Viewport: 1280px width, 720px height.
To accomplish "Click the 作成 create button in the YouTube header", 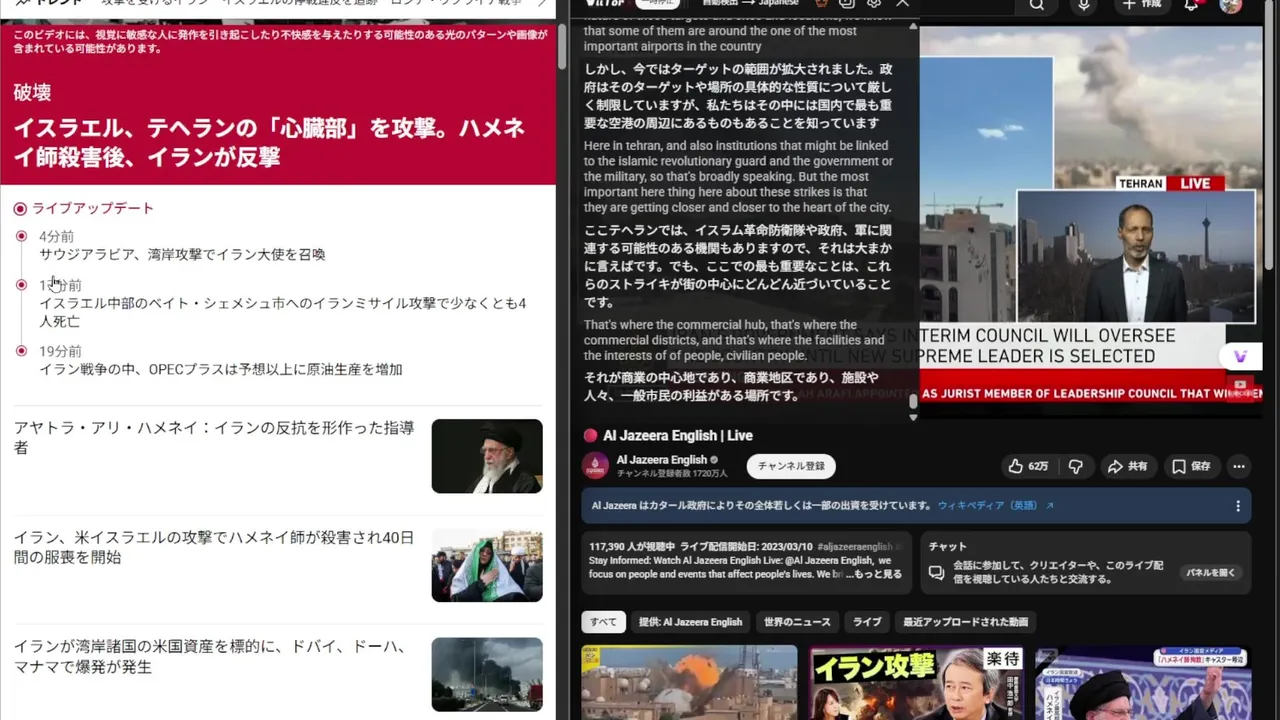I will point(1141,5).
